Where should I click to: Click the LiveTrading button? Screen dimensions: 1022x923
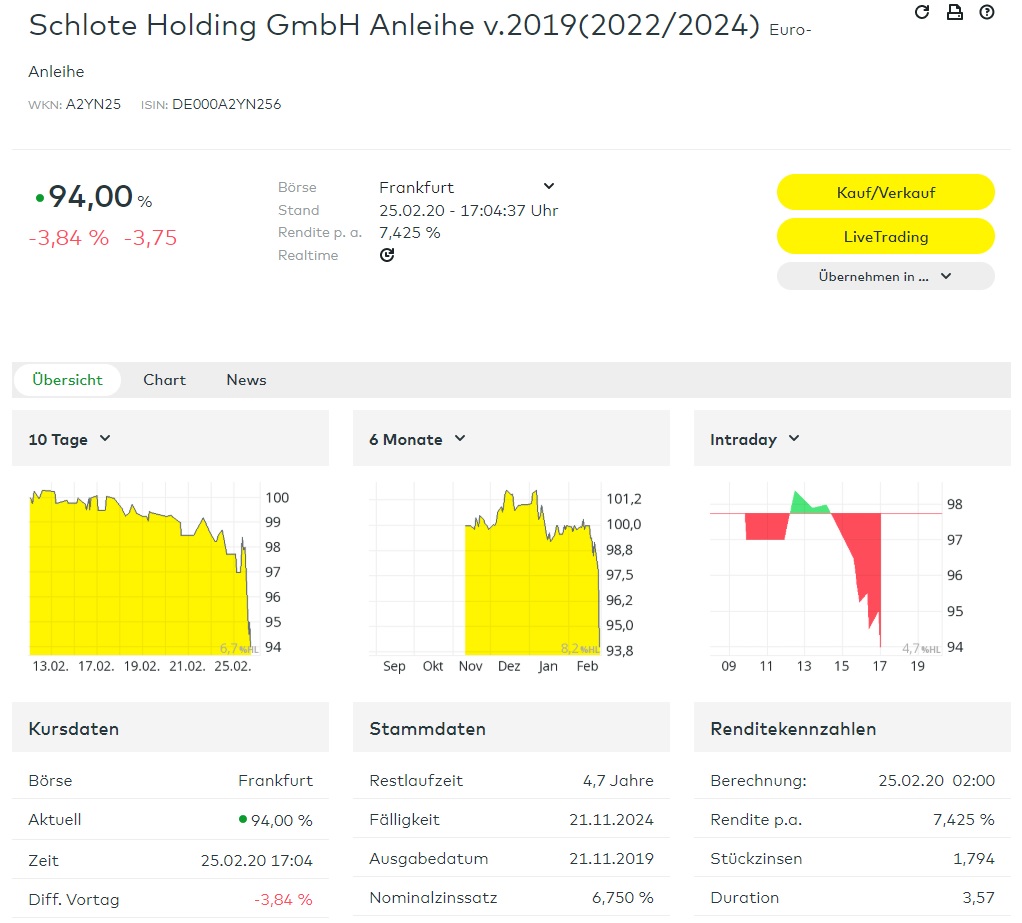coord(885,237)
